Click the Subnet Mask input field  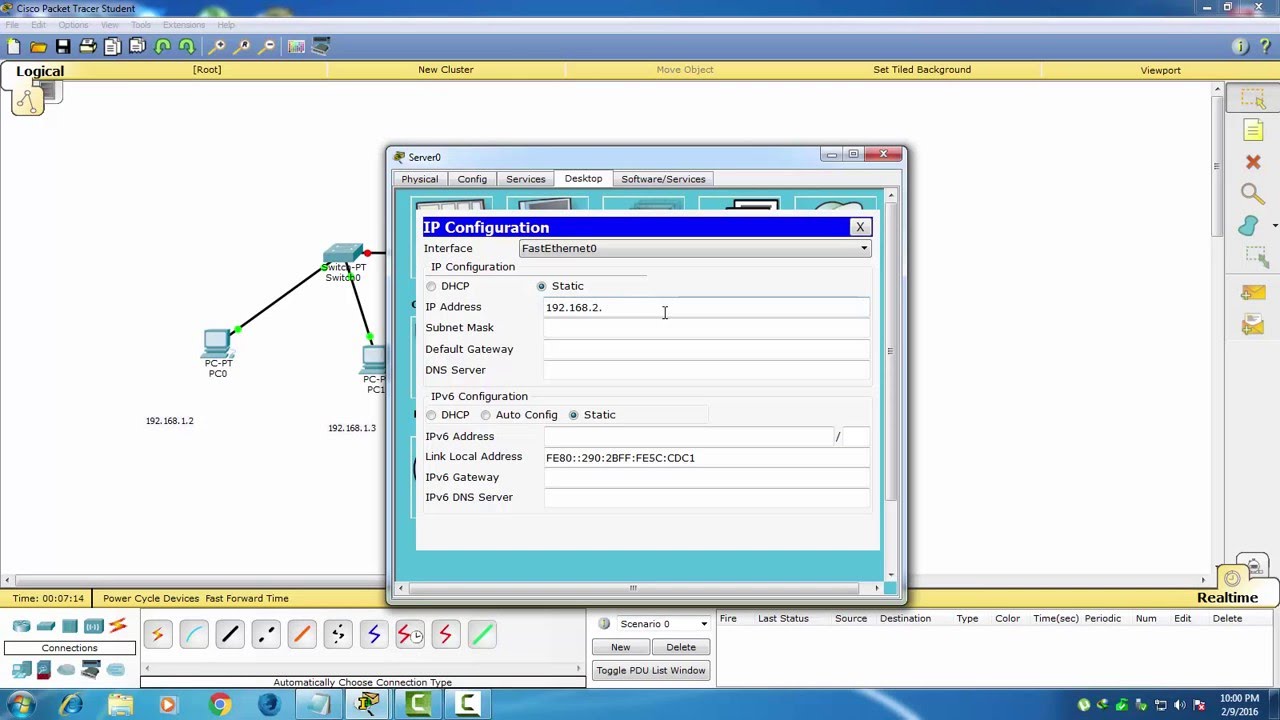pos(706,328)
